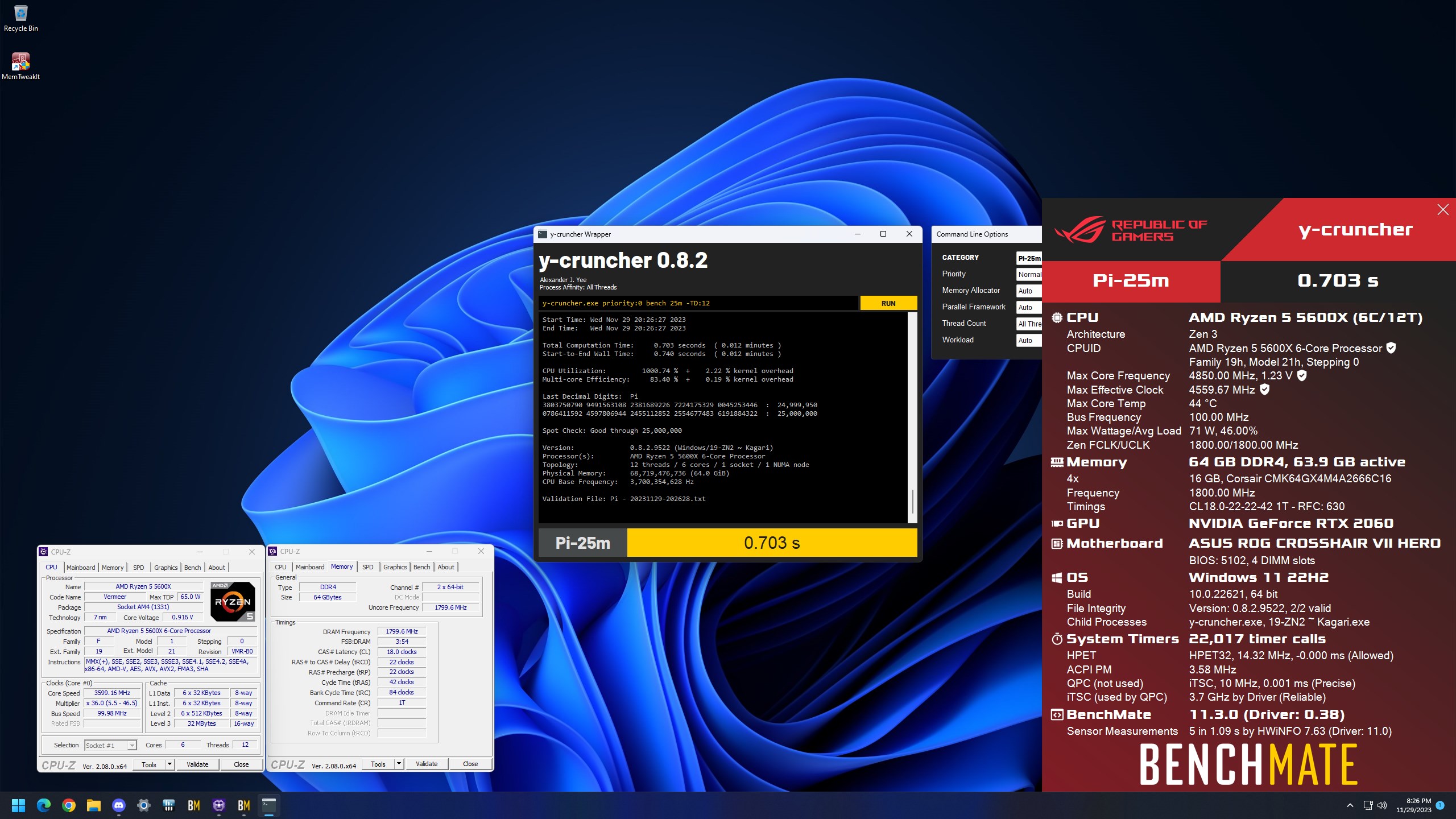
Task: Open the Priority dropdown set to Normal
Action: (x=1029, y=274)
